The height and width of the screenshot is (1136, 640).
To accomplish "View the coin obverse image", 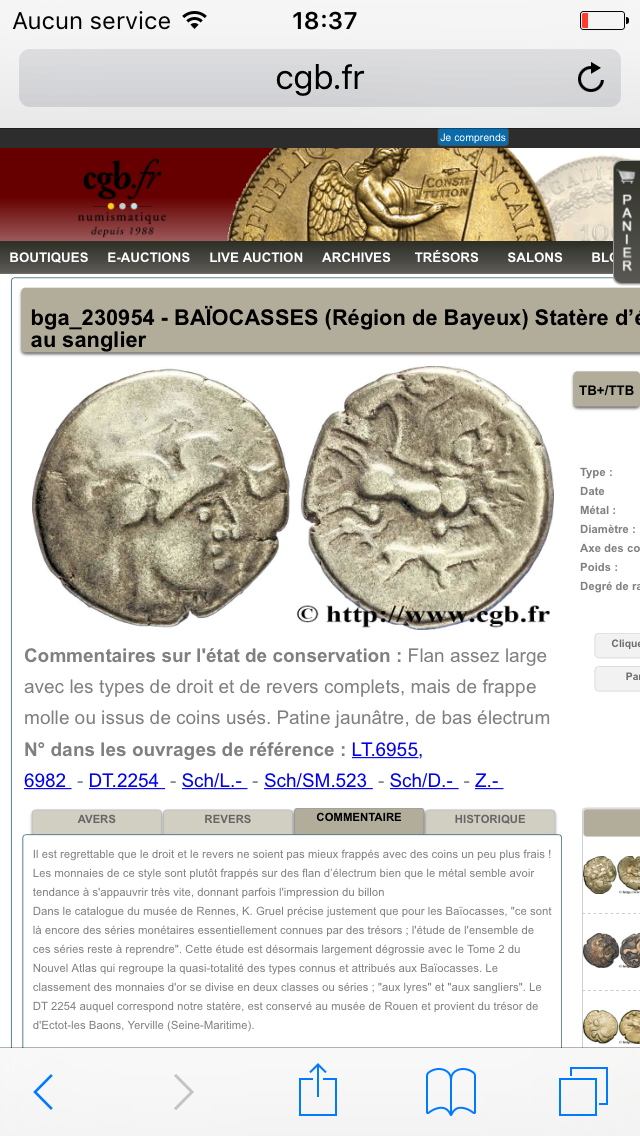I will pyautogui.click(x=161, y=496).
